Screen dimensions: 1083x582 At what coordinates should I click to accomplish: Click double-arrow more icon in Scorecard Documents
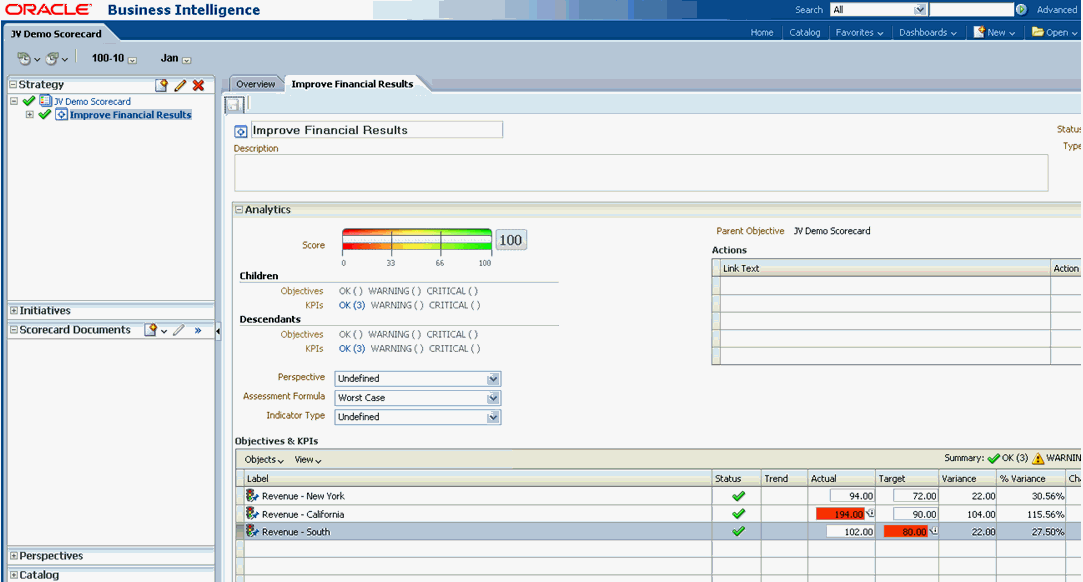(x=198, y=331)
